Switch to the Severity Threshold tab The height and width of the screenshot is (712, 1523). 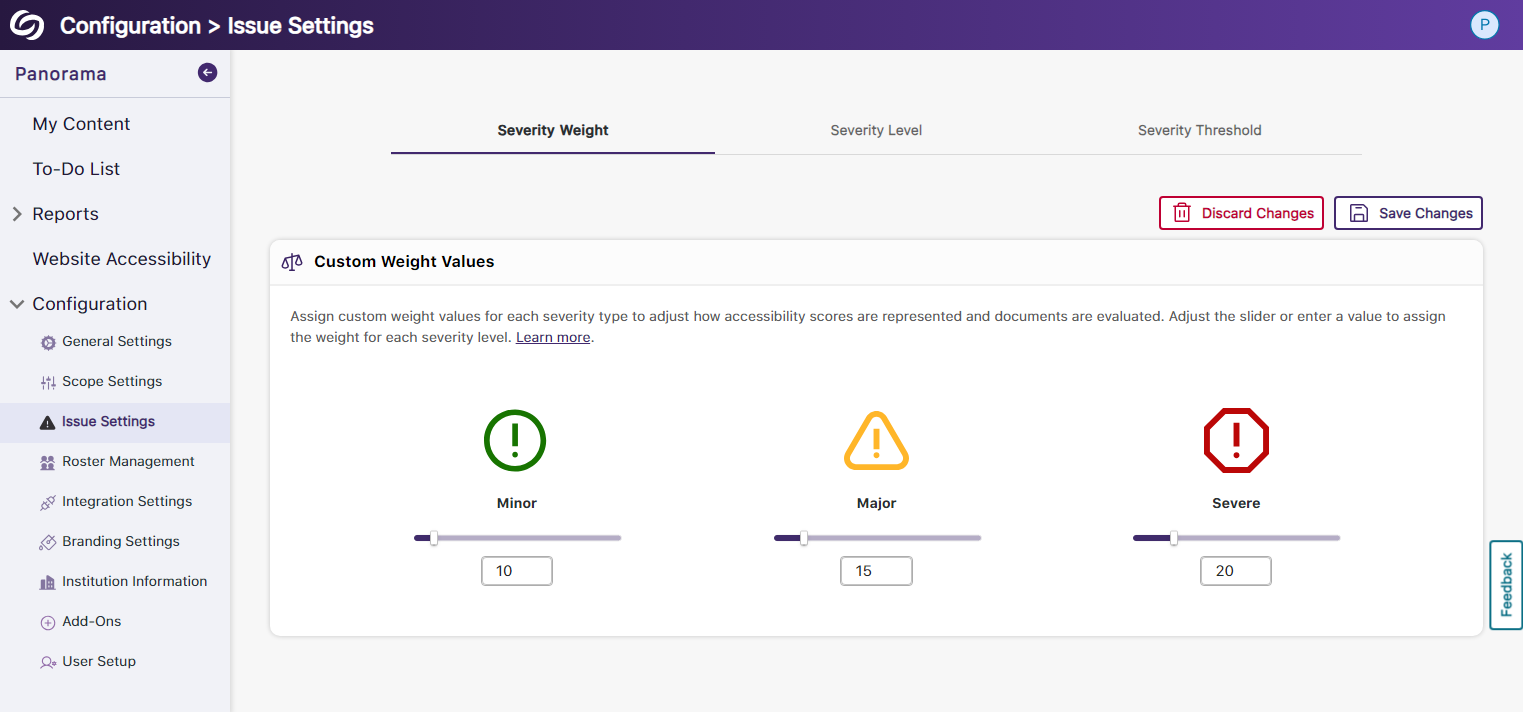pyautogui.click(x=1199, y=130)
